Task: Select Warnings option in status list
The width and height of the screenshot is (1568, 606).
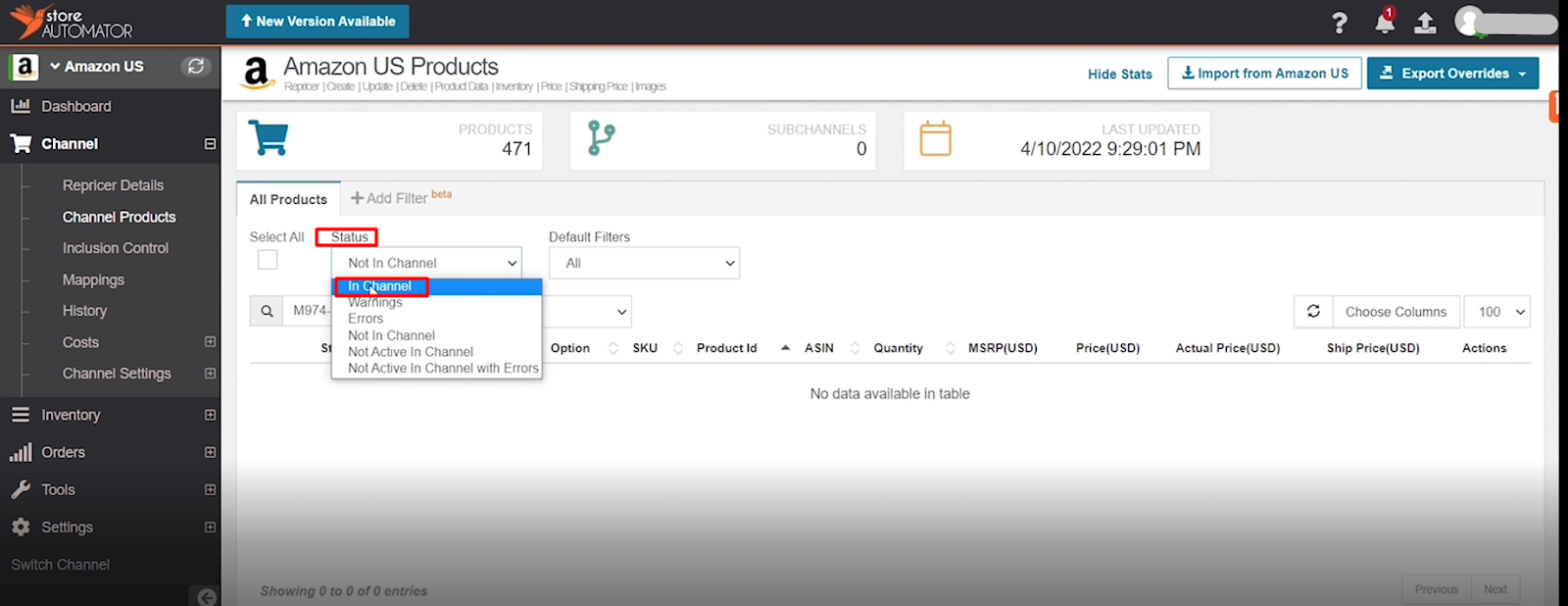Action: click(x=437, y=302)
